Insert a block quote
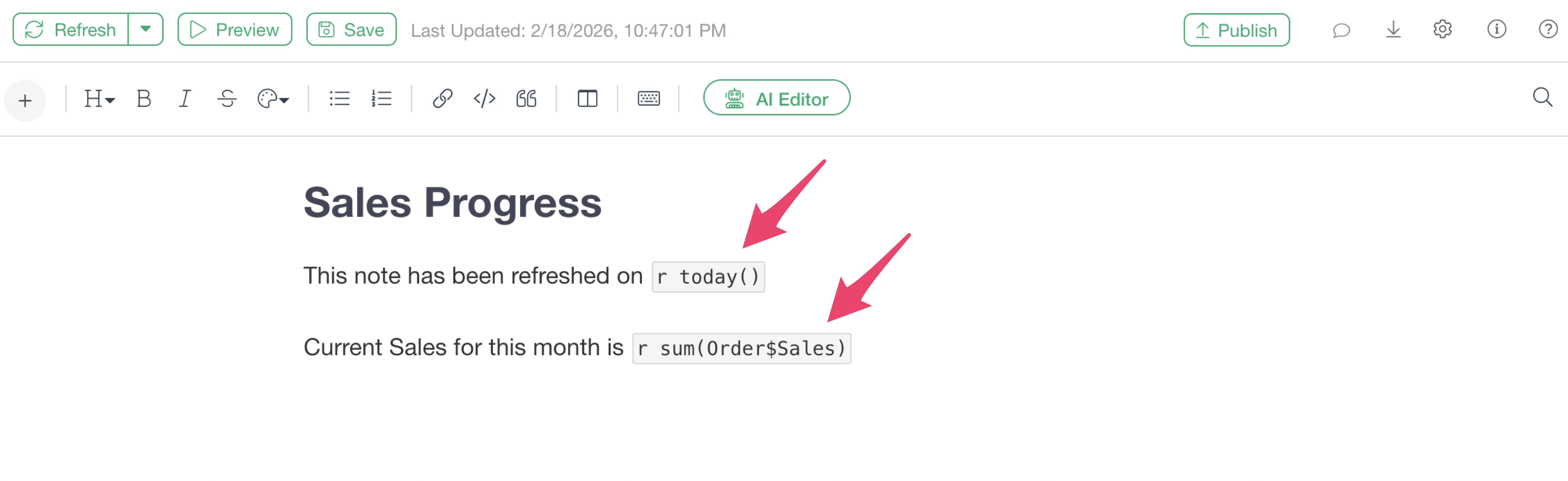This screenshot has width=1568, height=481. click(x=526, y=99)
